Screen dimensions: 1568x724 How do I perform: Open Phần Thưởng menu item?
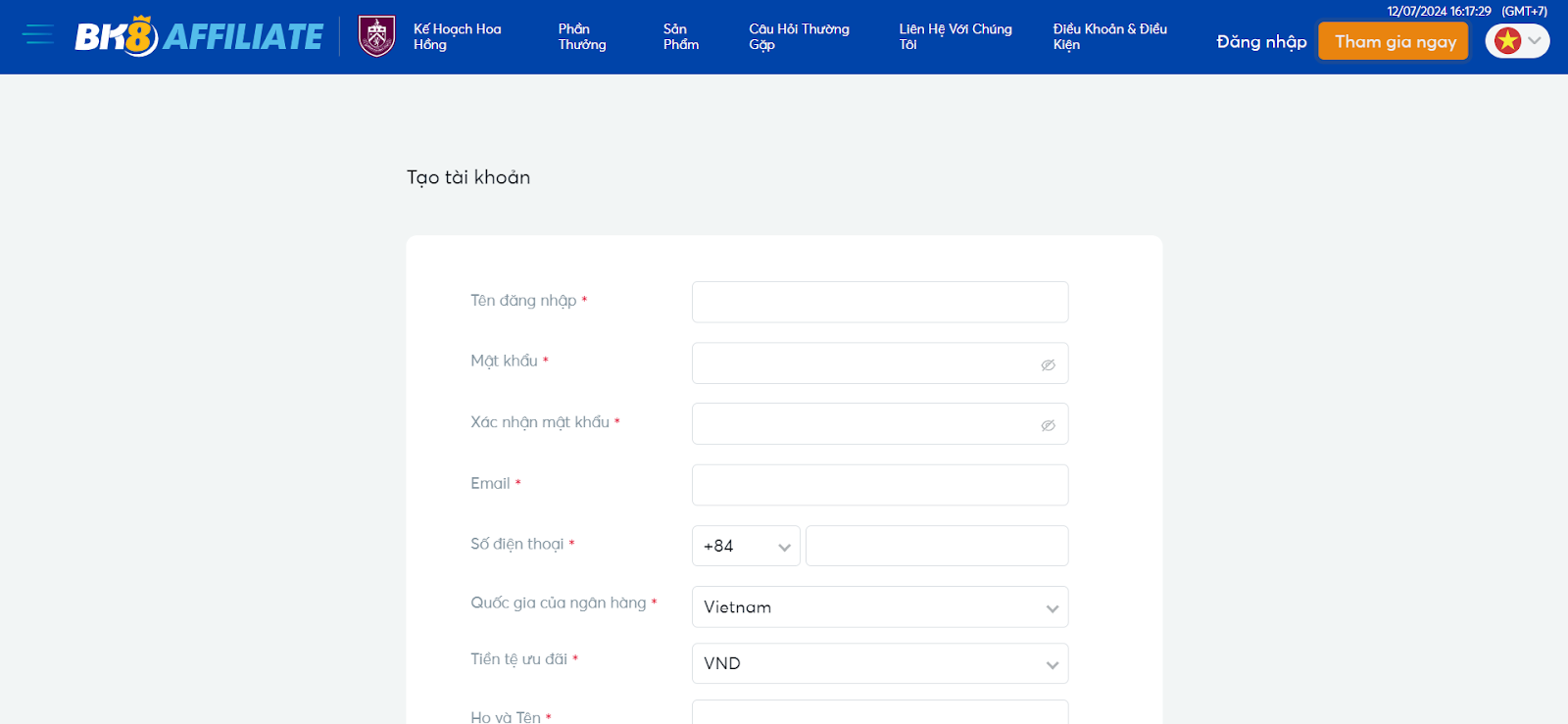click(x=582, y=36)
